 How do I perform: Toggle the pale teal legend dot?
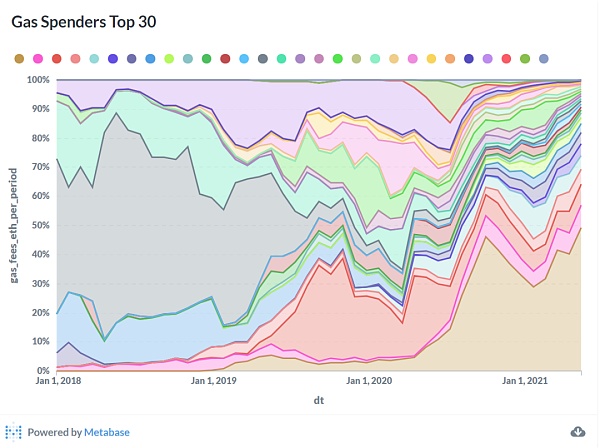(x=94, y=59)
